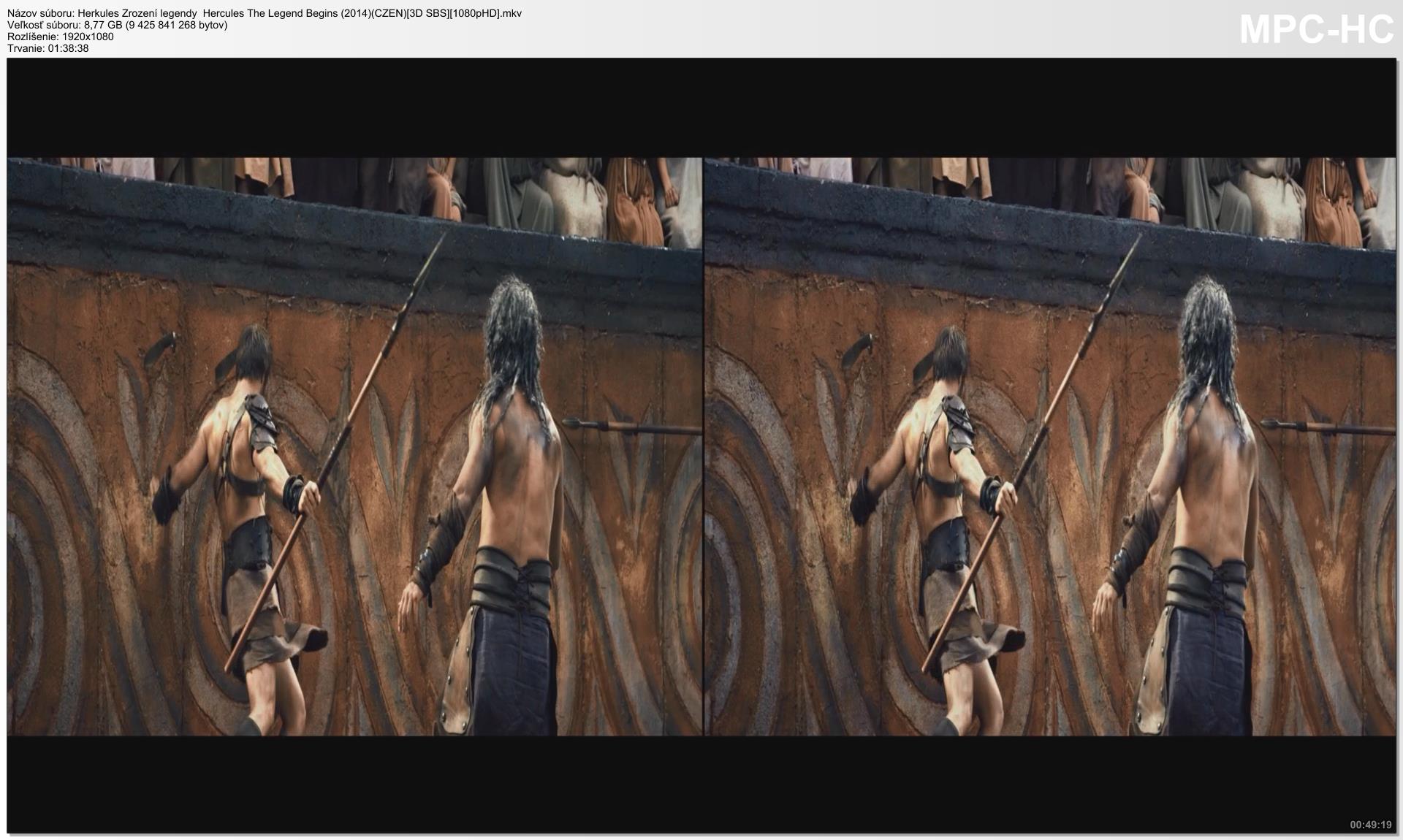Viewport: 1403px width, 840px height.
Task: Click the spear stuck in the wall, left frame
Action: click(632, 427)
